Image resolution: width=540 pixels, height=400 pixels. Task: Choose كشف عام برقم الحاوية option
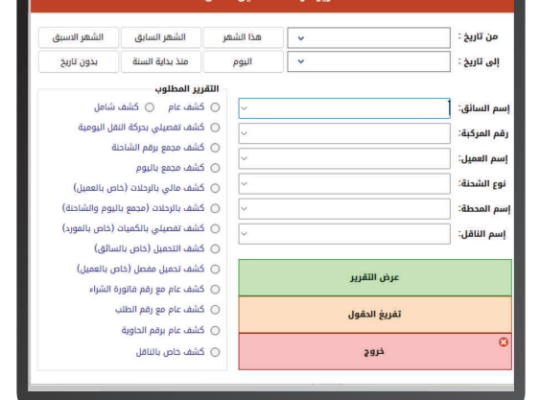(215, 331)
